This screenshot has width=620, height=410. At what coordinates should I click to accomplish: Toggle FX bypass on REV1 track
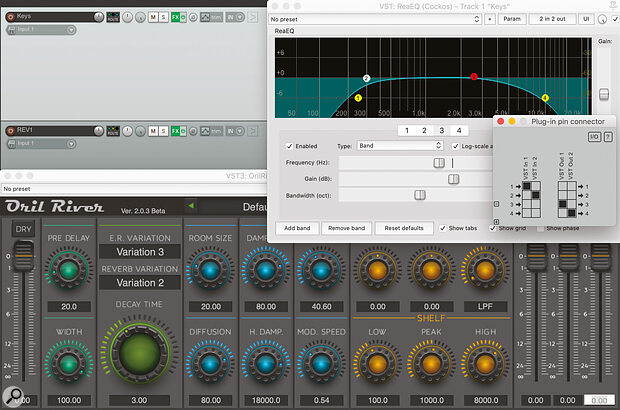[x=183, y=131]
